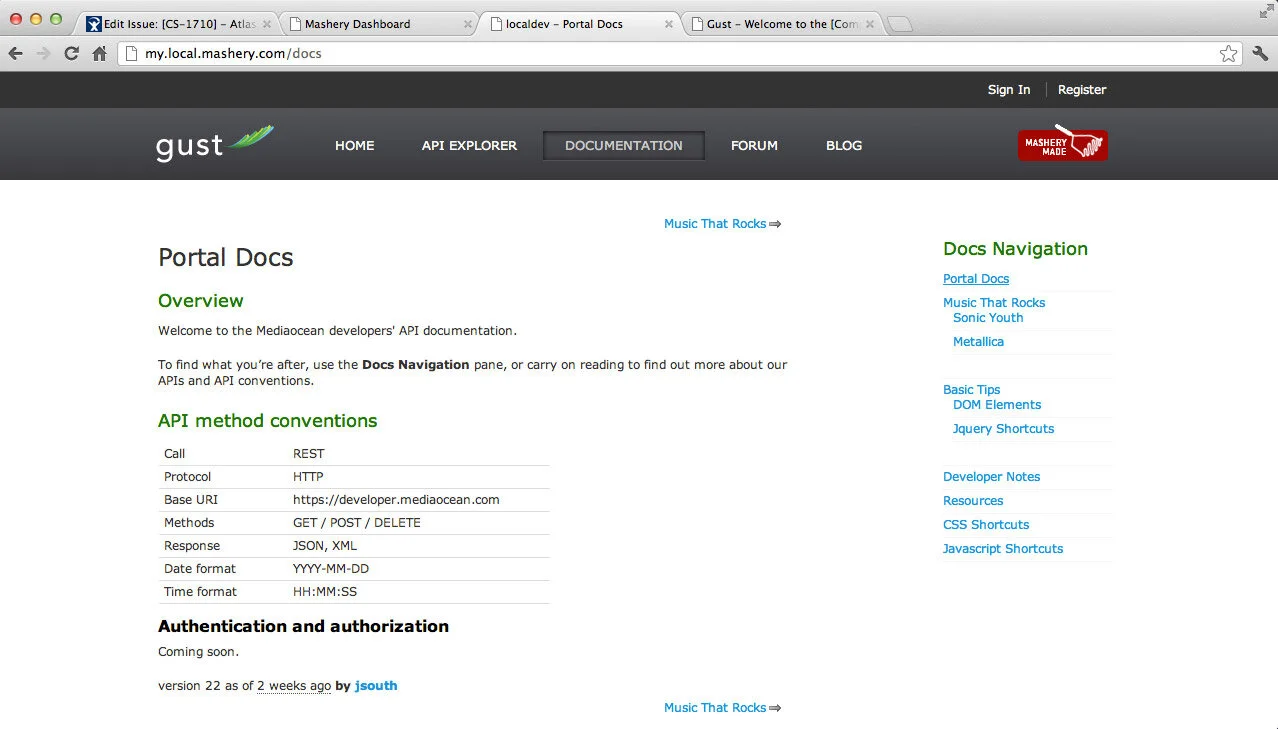
Task: Open the Sonic Youth docs page
Action: [988, 318]
